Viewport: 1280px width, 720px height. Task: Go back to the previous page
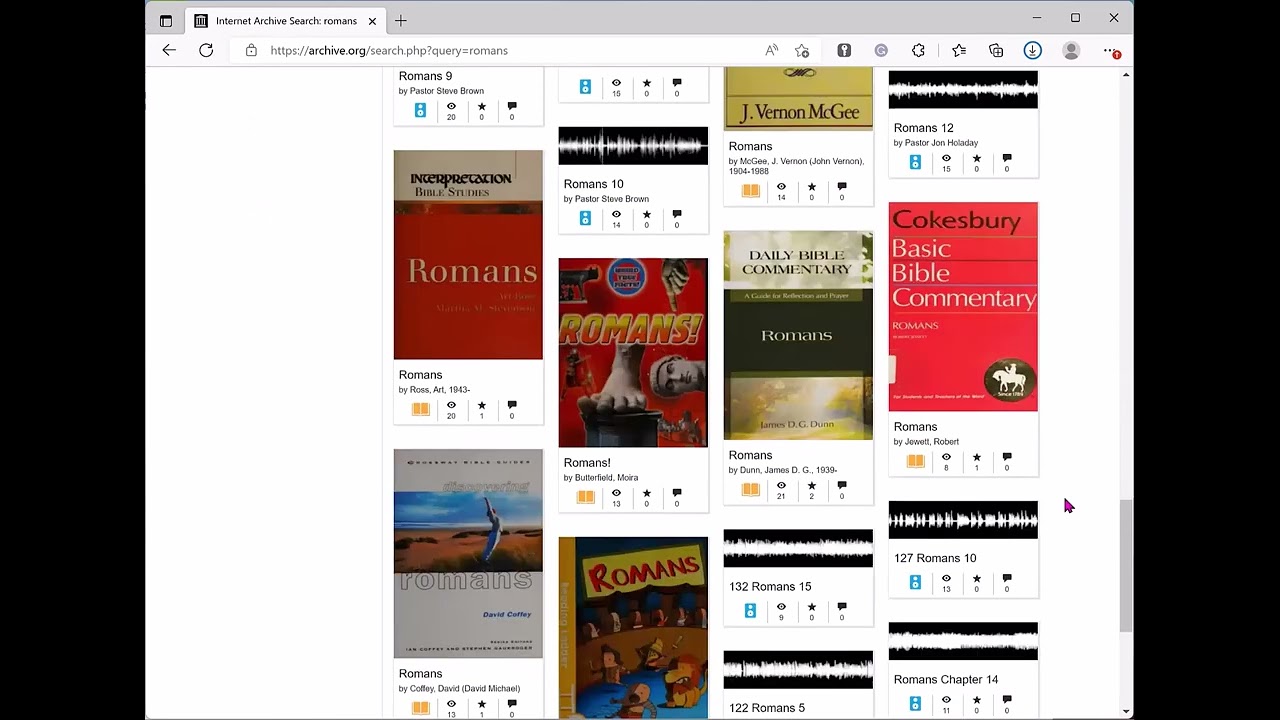click(169, 50)
